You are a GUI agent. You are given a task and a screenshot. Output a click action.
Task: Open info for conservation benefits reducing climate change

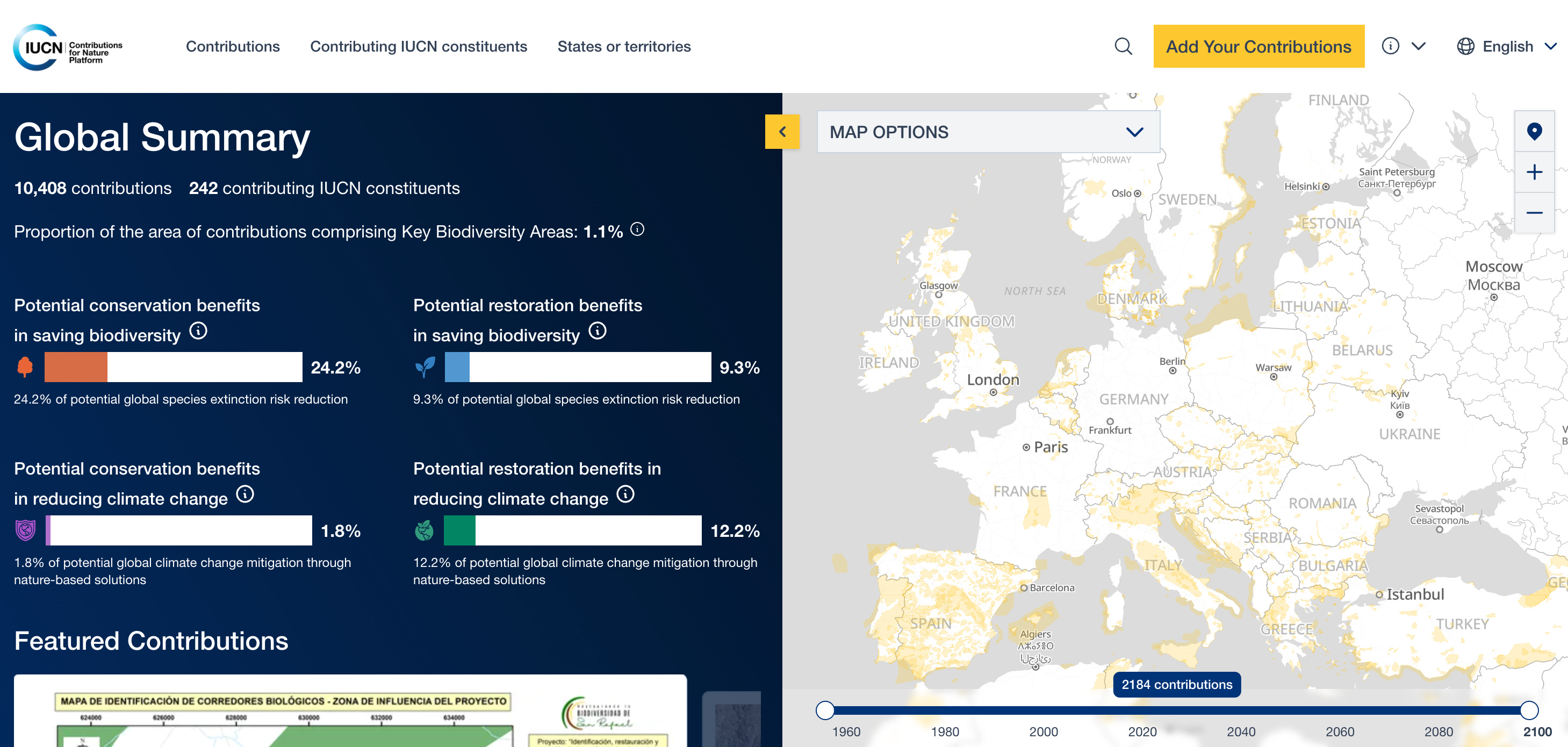(244, 494)
